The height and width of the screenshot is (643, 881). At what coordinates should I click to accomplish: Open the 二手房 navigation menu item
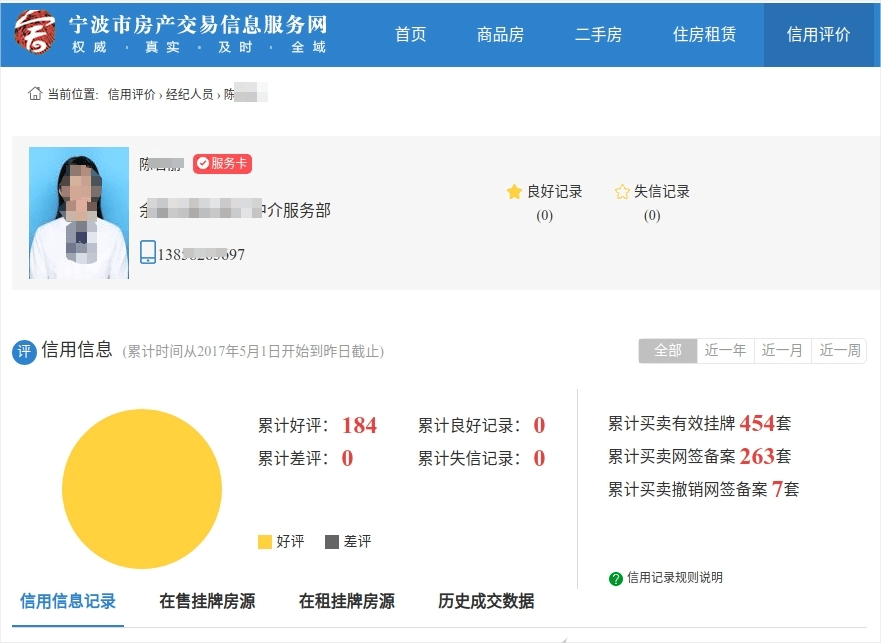[x=599, y=33]
